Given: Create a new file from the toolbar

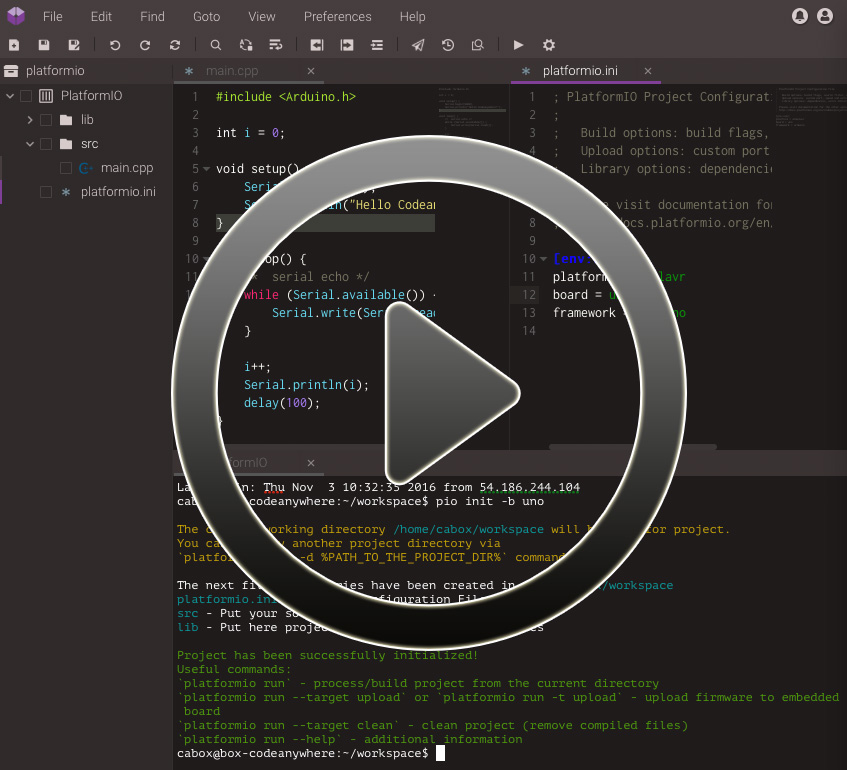Looking at the screenshot, I should pos(14,45).
